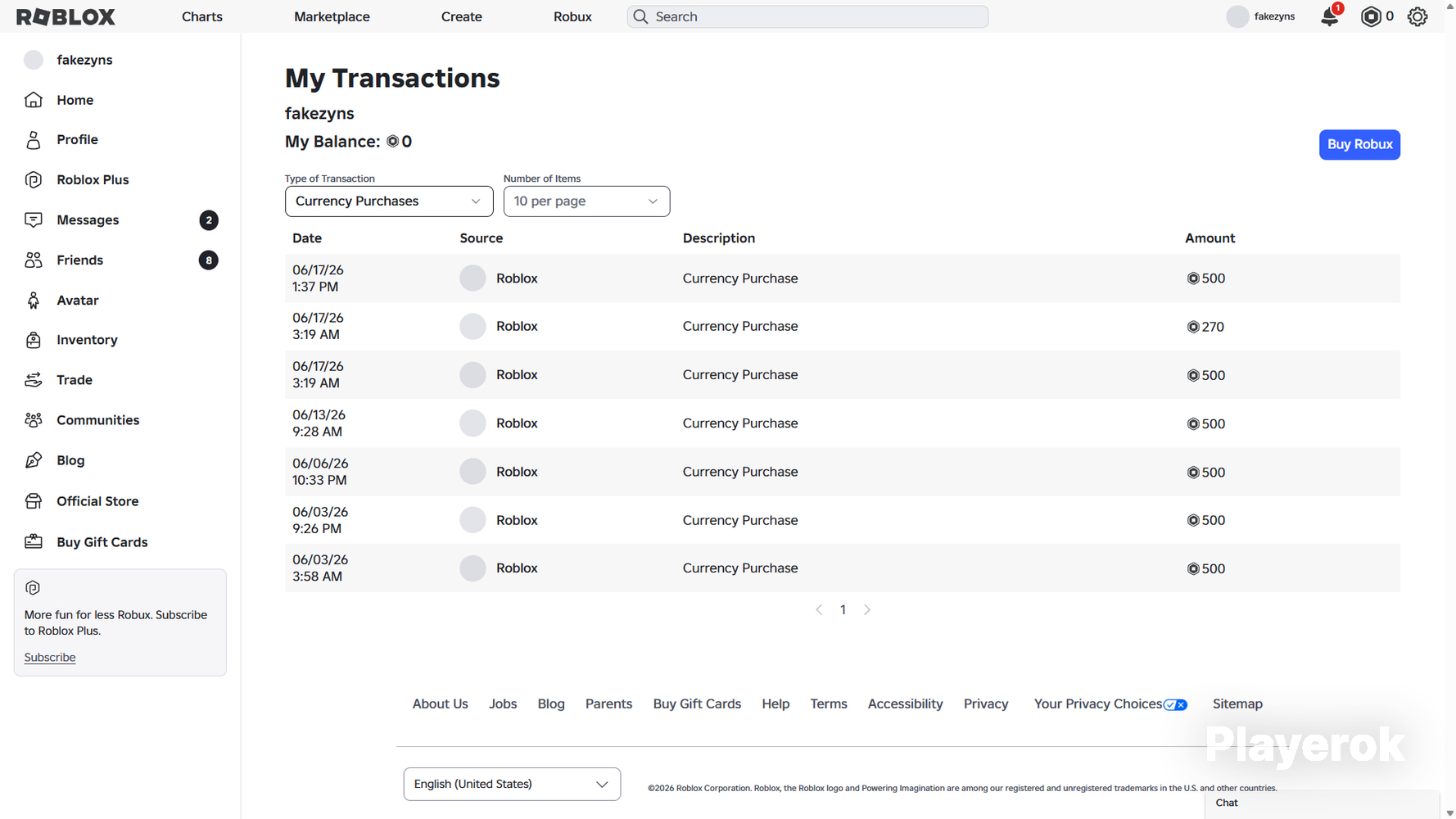This screenshot has width=1456, height=819.
Task: Open the About Us footer link
Action: [x=441, y=704]
